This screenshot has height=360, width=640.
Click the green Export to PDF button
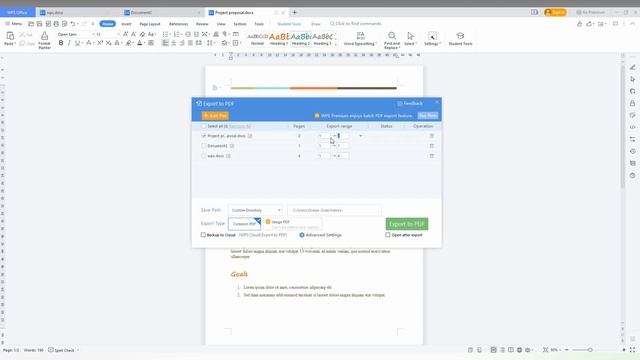click(407, 224)
